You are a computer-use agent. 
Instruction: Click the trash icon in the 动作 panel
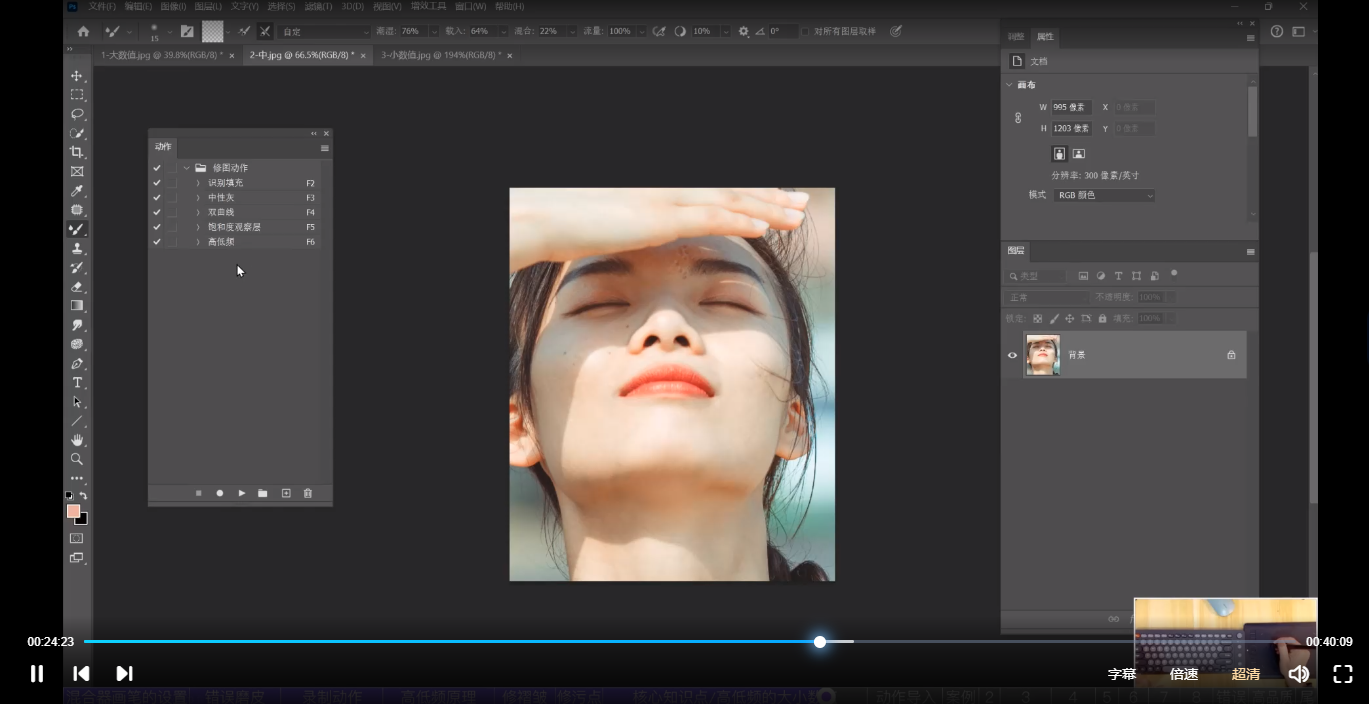(307, 493)
